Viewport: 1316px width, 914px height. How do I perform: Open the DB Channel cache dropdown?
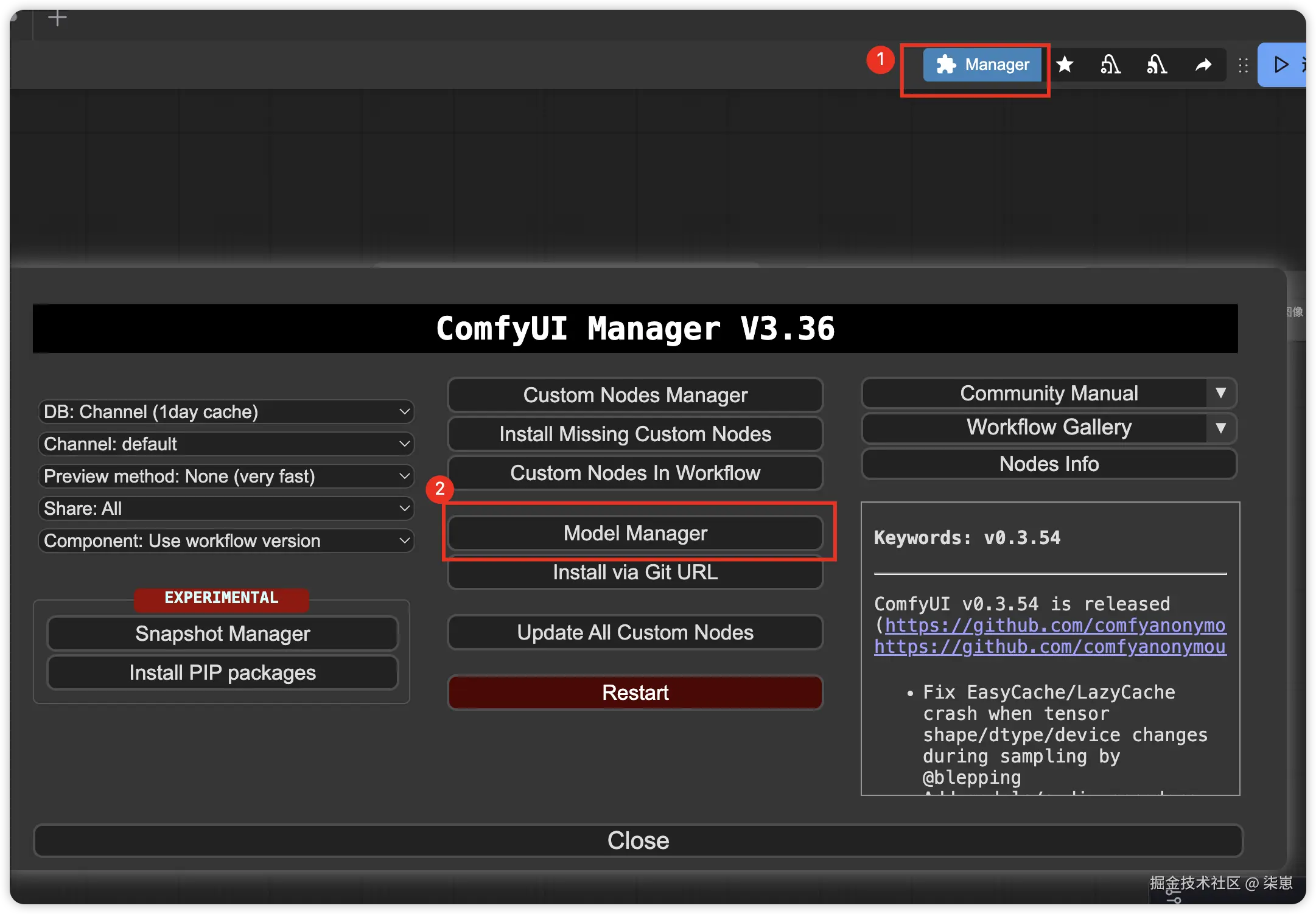[226, 412]
